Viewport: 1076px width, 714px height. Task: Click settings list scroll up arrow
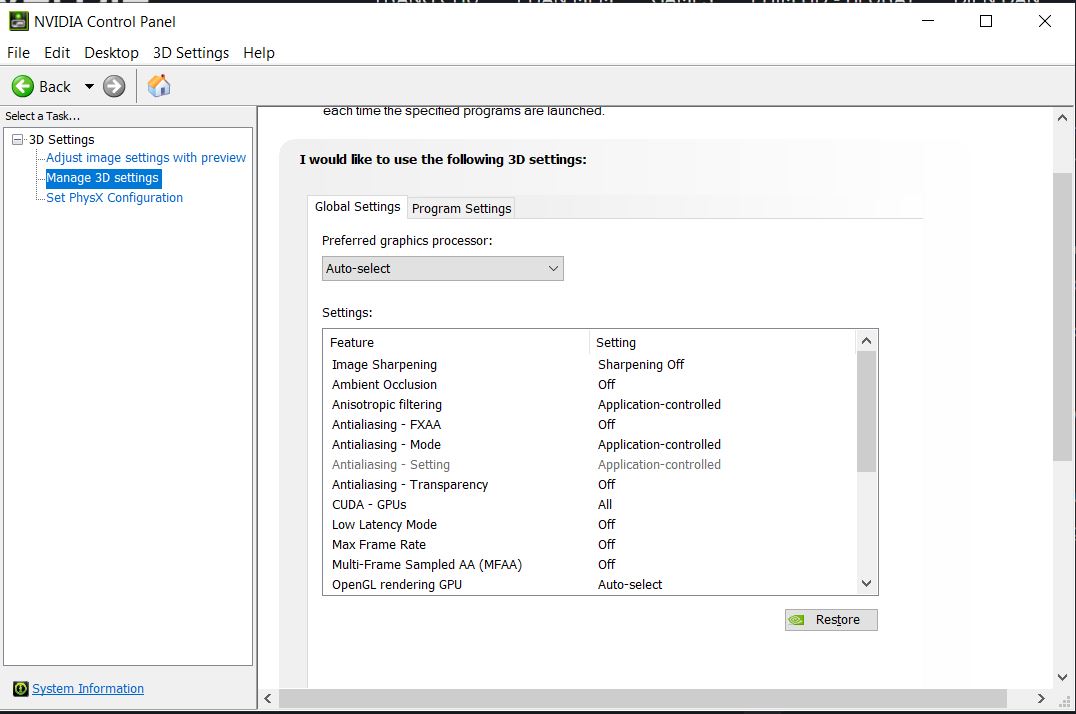[x=866, y=341]
